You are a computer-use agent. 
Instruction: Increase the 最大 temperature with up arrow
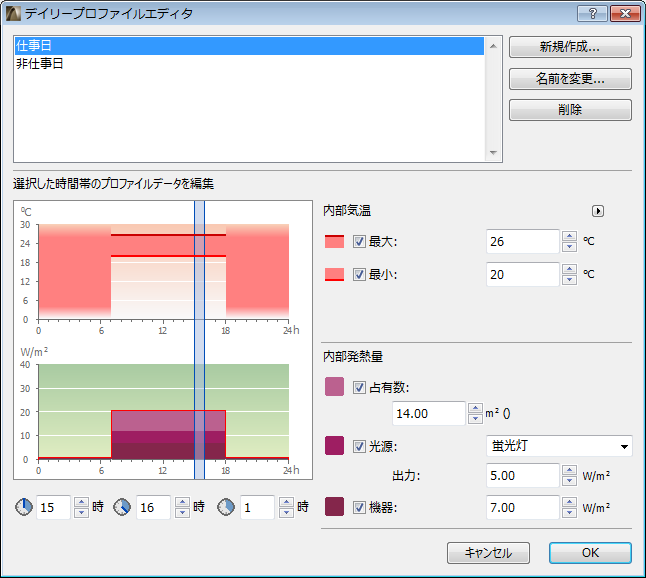569,236
